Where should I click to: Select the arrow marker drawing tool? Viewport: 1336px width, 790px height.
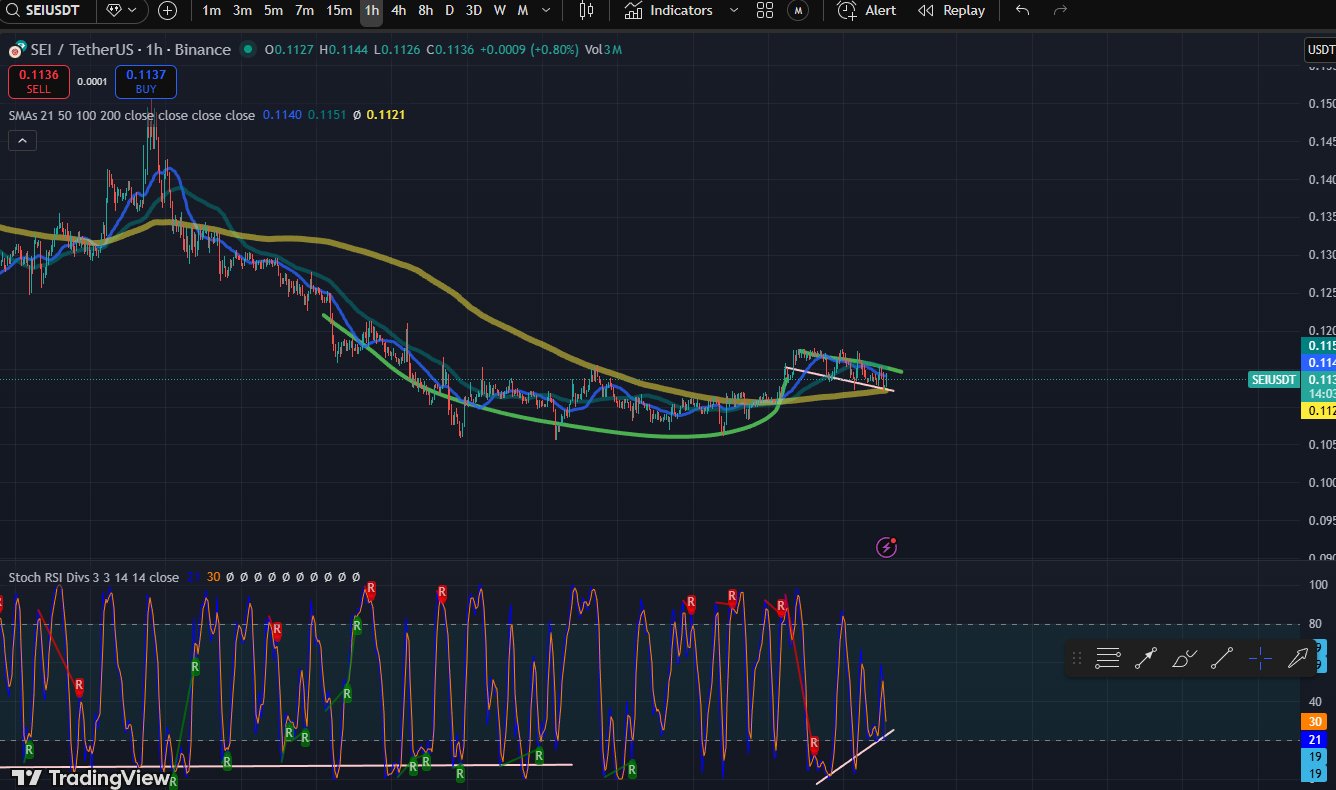pos(1298,658)
